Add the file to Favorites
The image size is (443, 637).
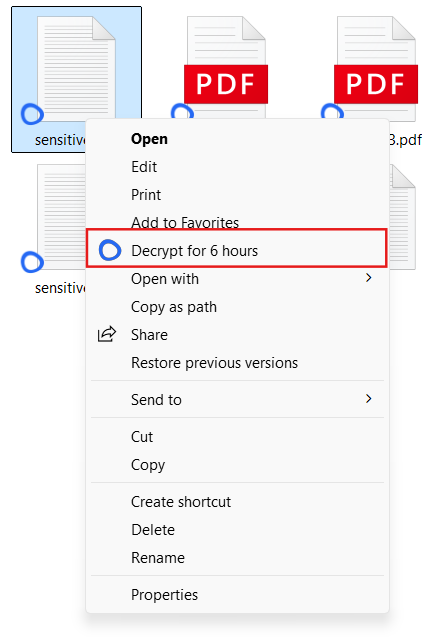(185, 222)
